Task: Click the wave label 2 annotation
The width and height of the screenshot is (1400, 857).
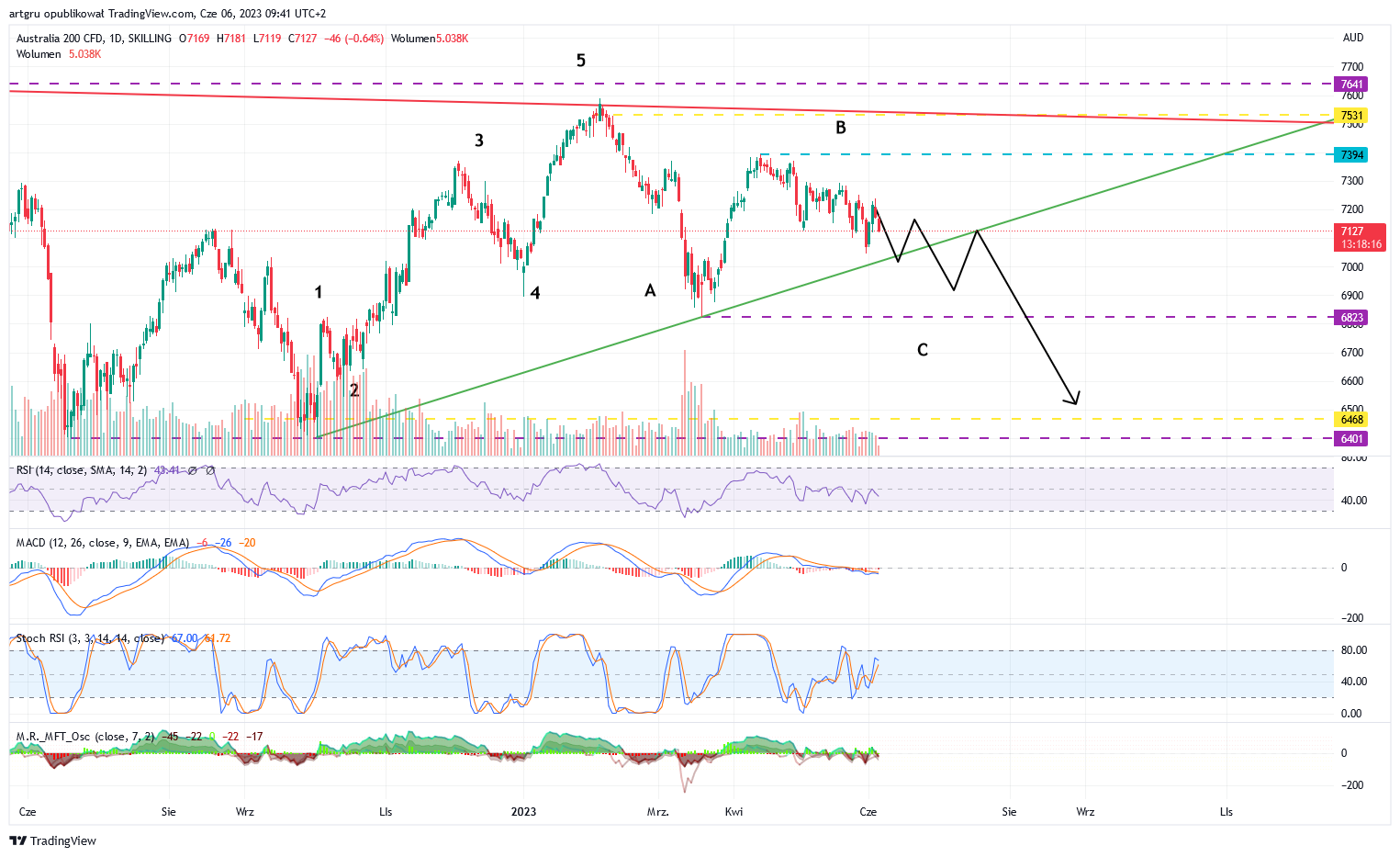Action: pos(354,390)
